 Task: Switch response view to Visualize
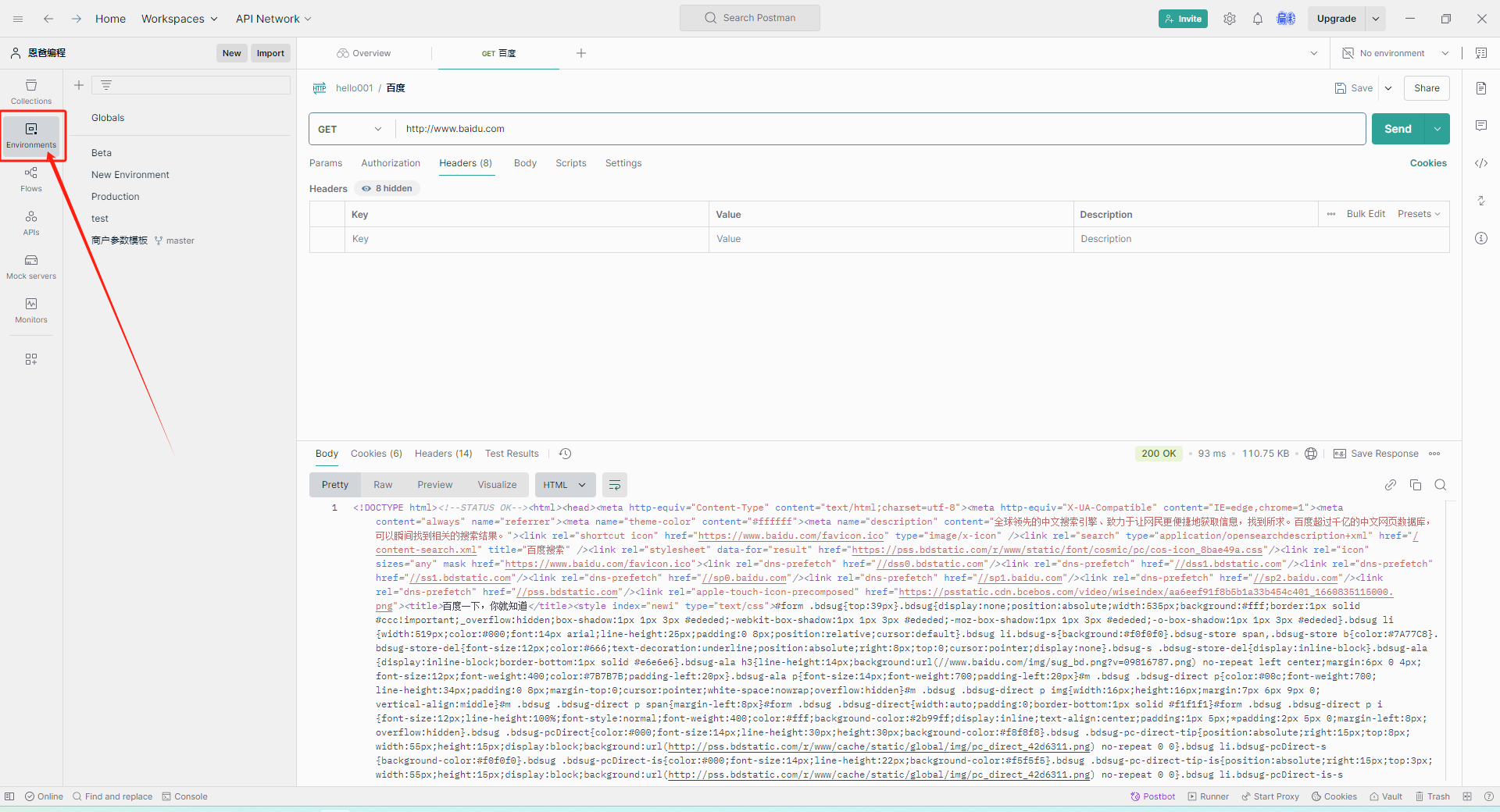(x=497, y=485)
